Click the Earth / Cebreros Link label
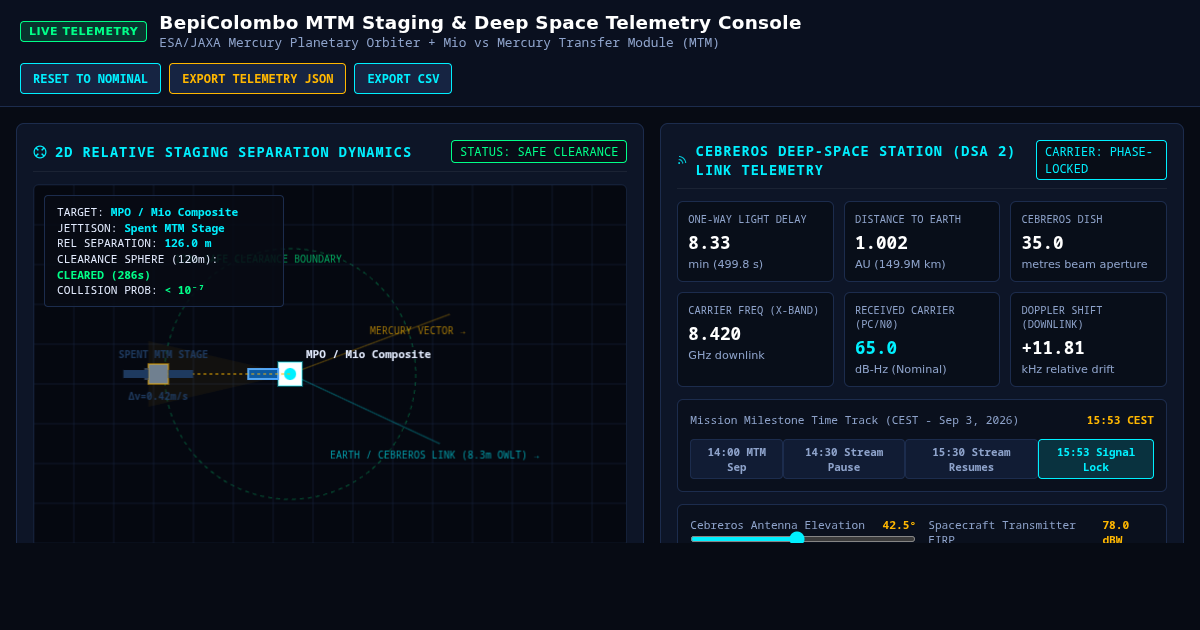1200x630 pixels. point(435,455)
